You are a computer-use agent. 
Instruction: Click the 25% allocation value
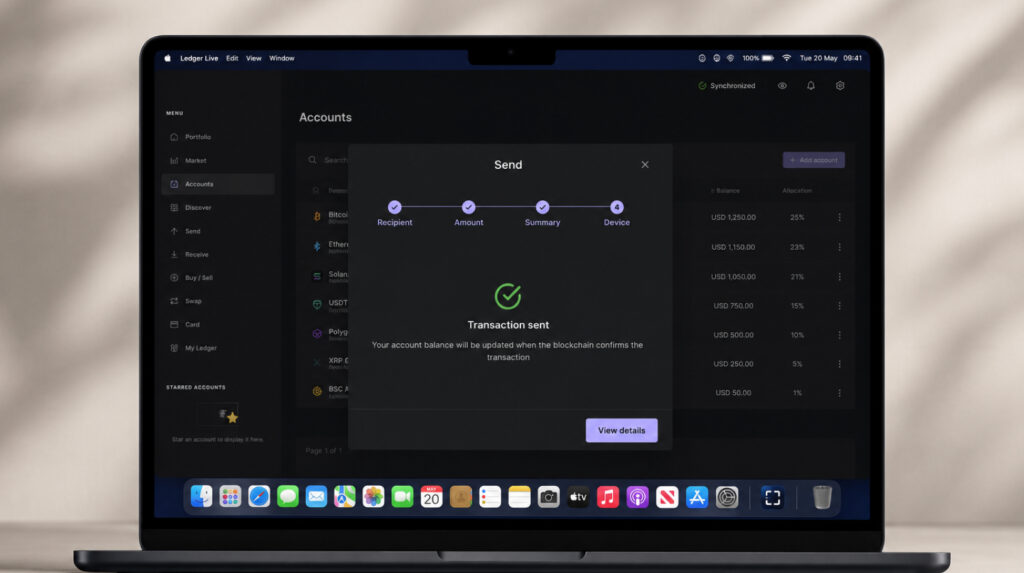[x=797, y=218]
